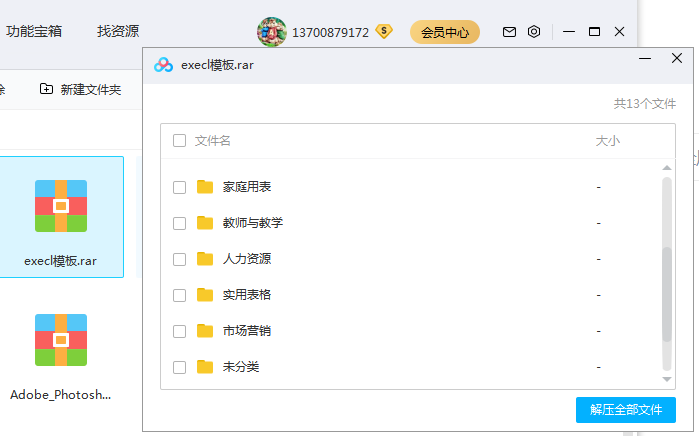The image size is (699, 436).
Task: Switch to the 找资源 tab
Action: point(118,31)
